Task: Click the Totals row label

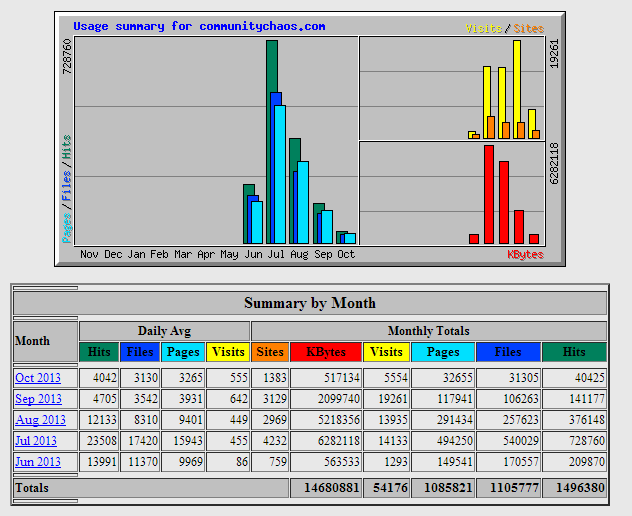Action: [x=32, y=488]
